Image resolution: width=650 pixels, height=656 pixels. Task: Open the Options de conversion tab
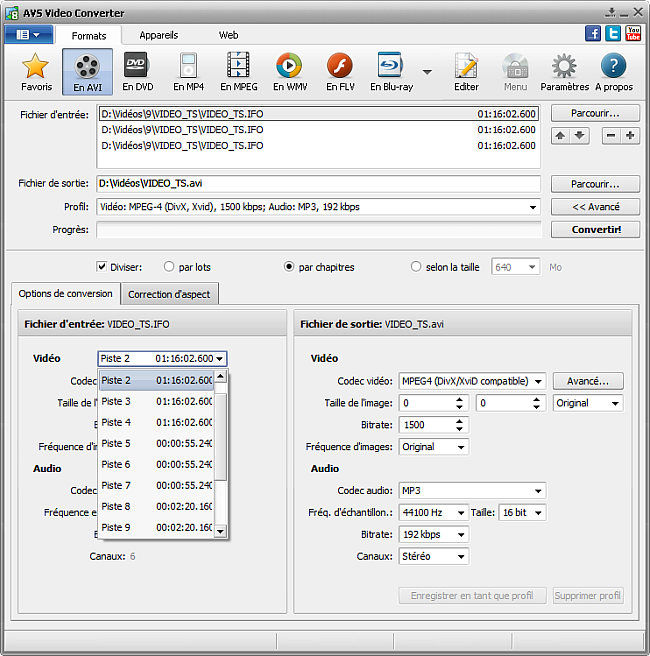[x=66, y=294]
